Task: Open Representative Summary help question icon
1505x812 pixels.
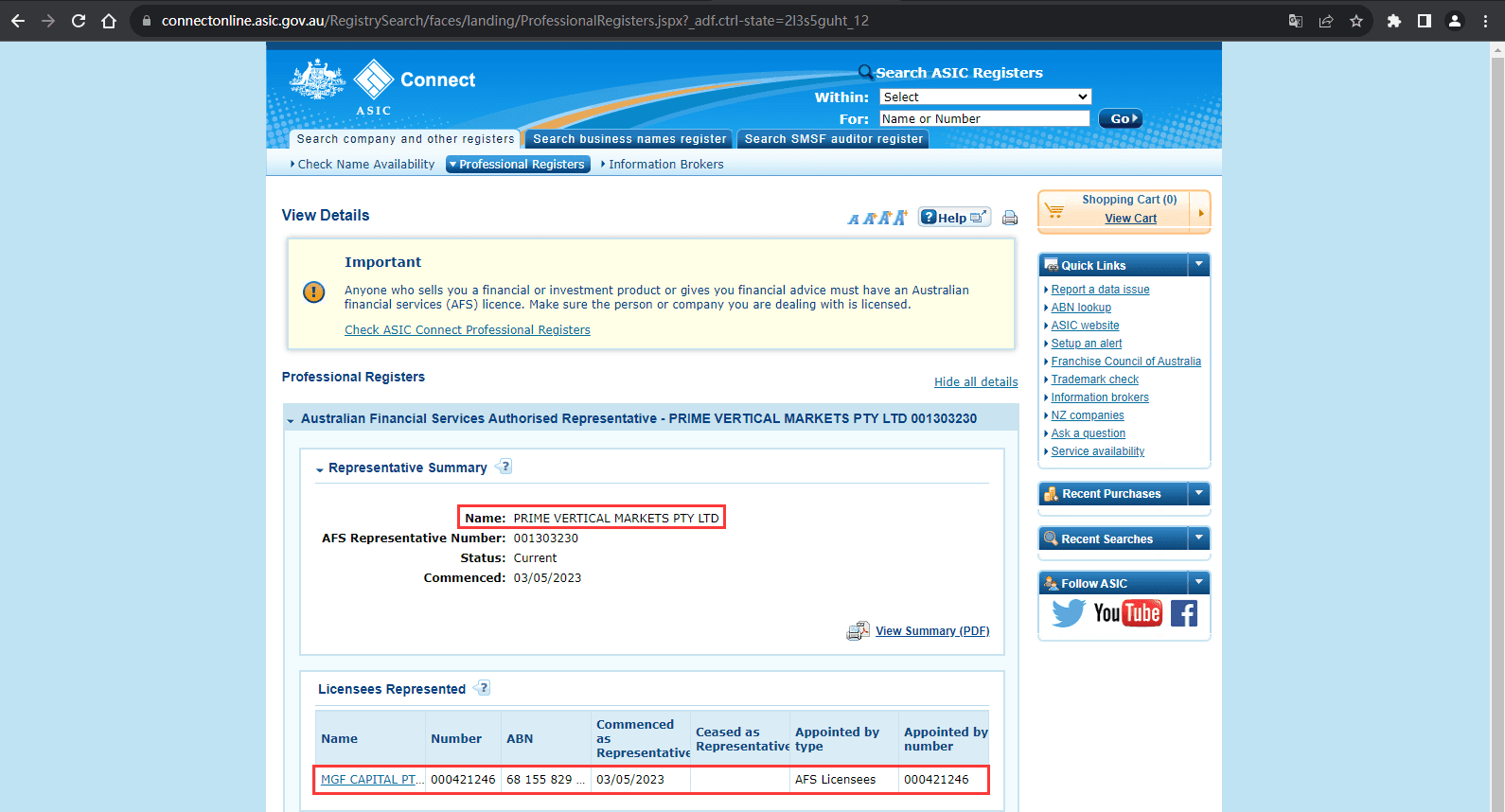Action: coord(504,467)
